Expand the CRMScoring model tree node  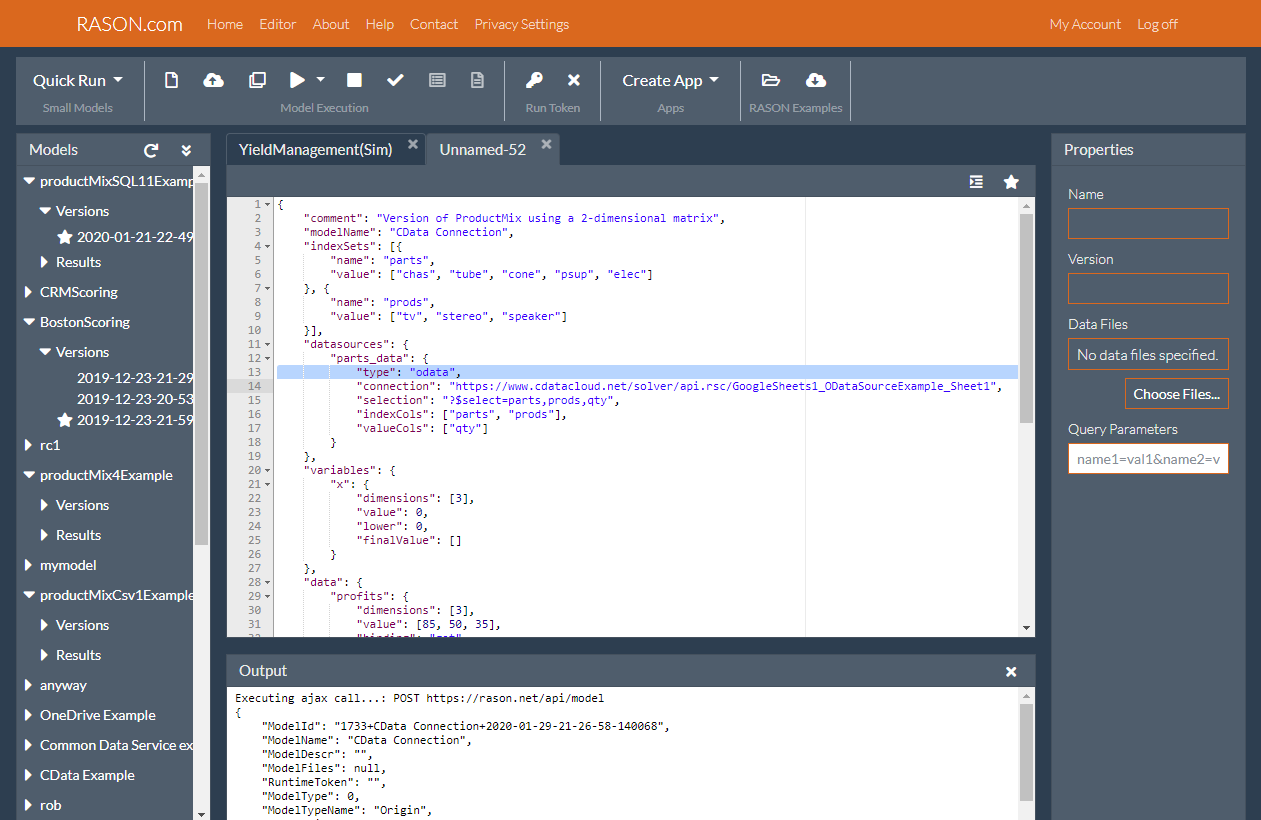pyautogui.click(x=29, y=292)
